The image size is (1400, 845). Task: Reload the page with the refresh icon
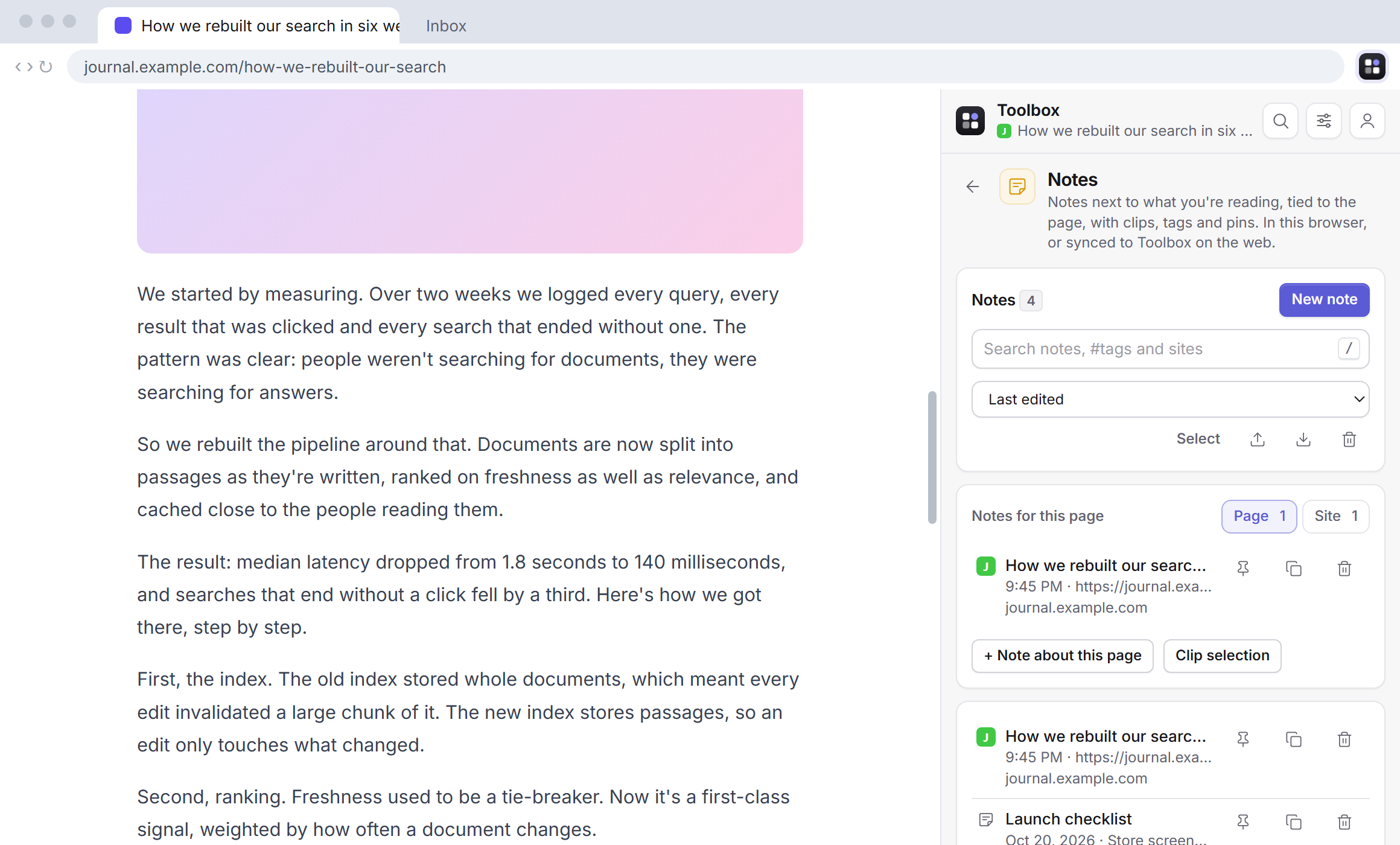point(46,66)
